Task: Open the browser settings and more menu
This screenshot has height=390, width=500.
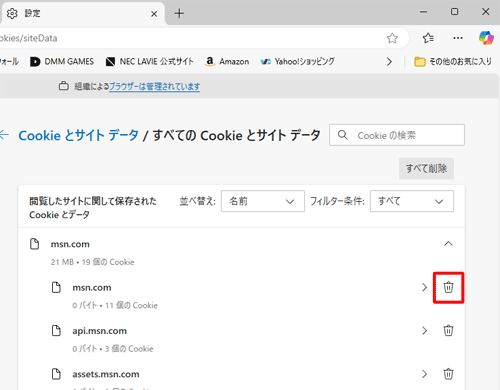Action: pos(458,38)
